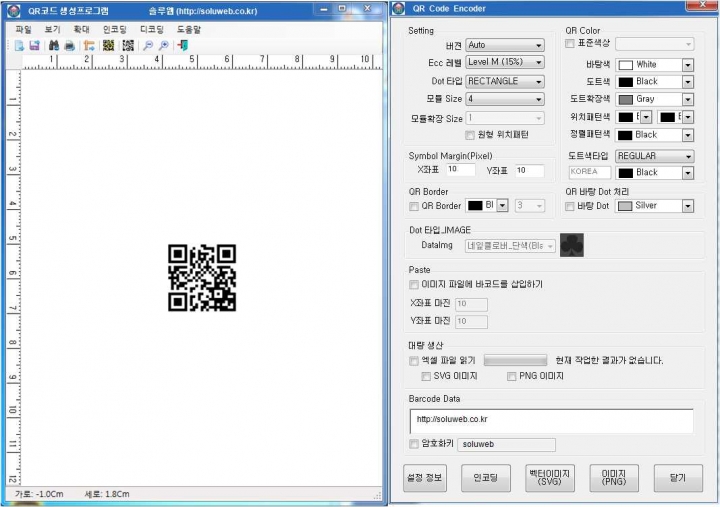Click the clover dot image preview
Image resolution: width=720 pixels, height=507 pixels.
point(572,245)
